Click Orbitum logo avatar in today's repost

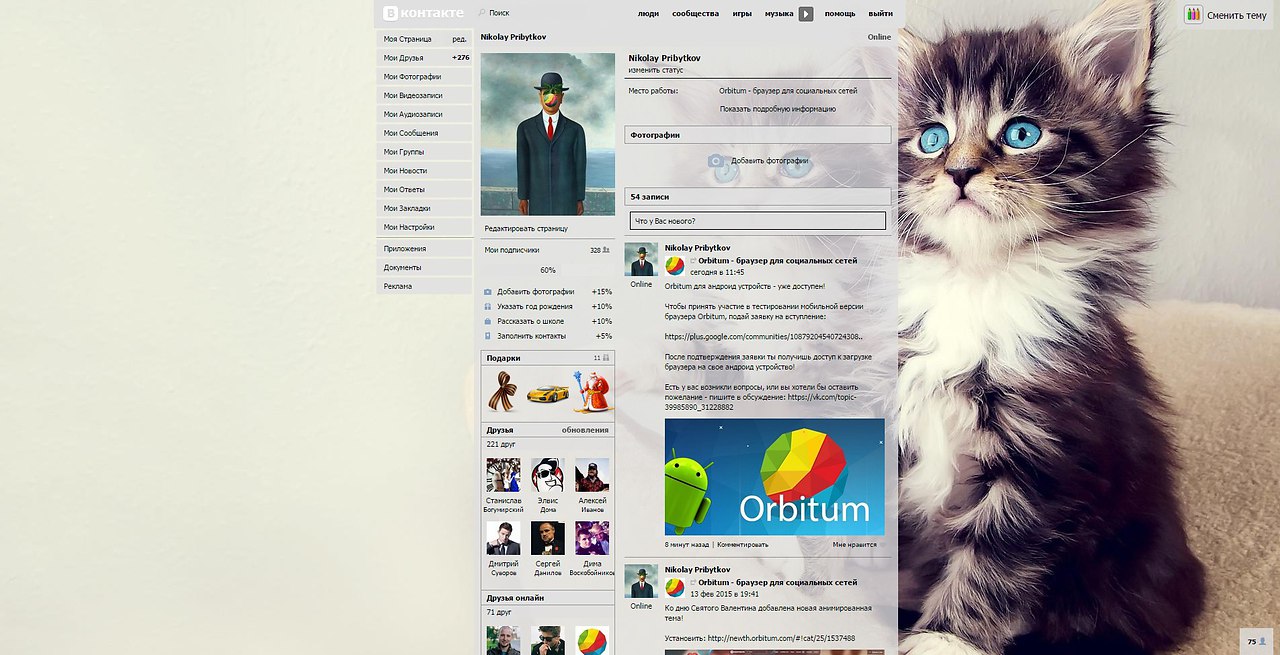point(675,266)
